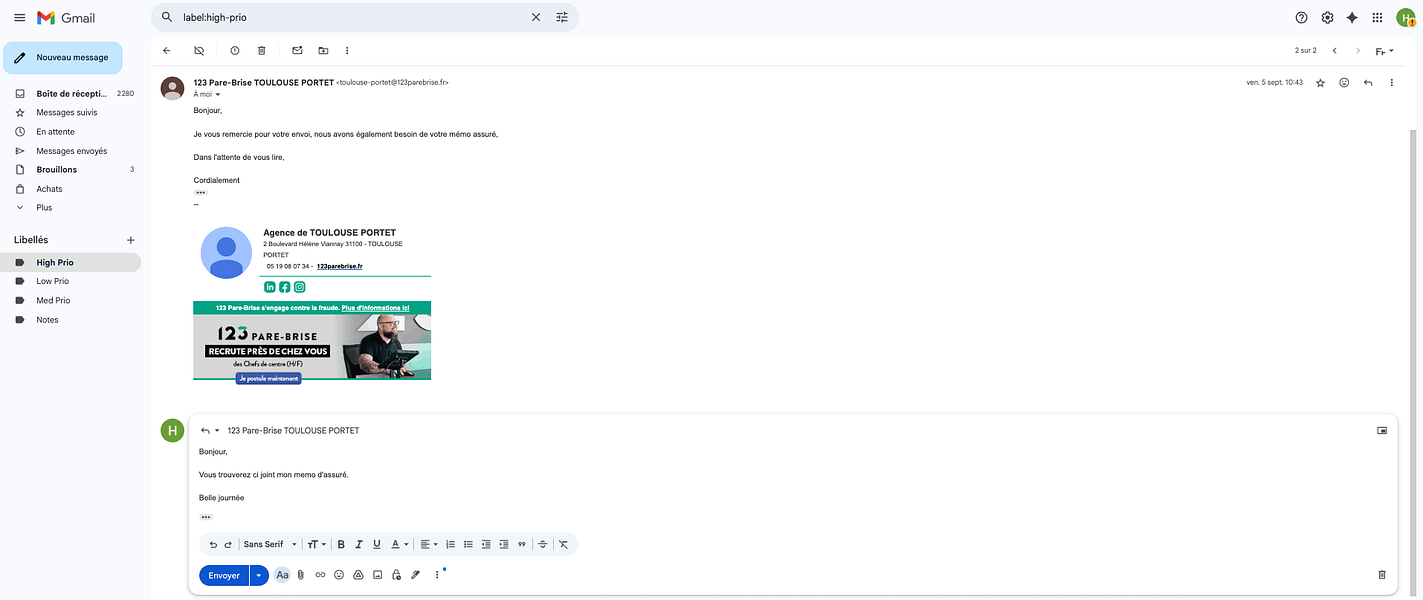Compose with Nouveau message button
Viewport: 1423px width, 600px height.
coord(63,58)
